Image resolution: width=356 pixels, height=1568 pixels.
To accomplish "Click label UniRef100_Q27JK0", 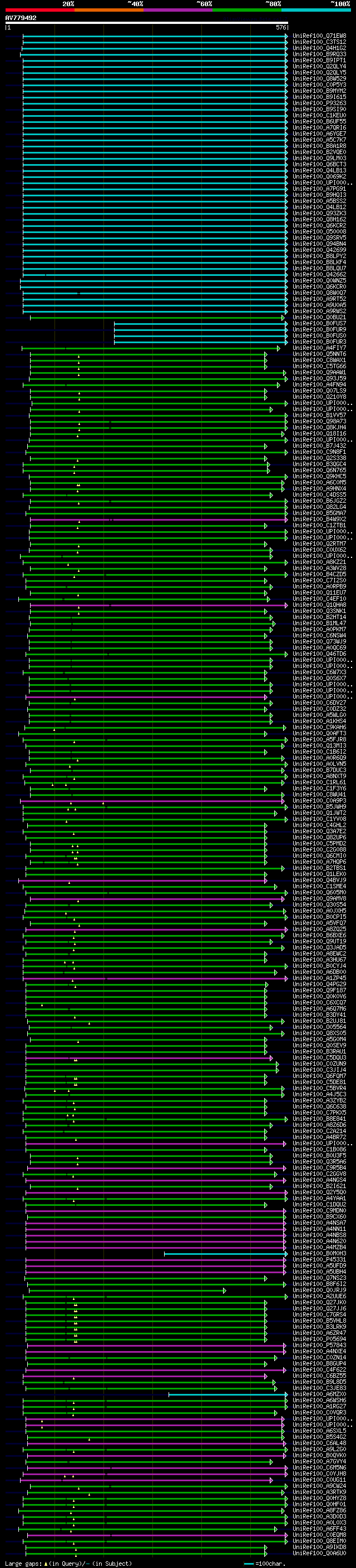I will click(x=319, y=1302).
